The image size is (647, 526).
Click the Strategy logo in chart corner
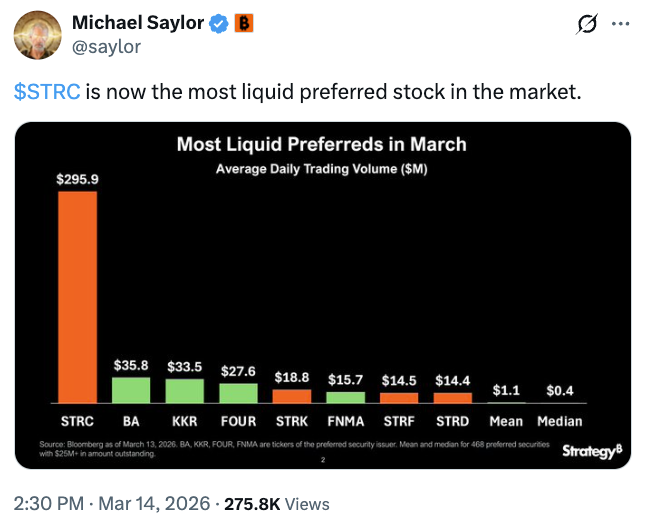(x=591, y=451)
